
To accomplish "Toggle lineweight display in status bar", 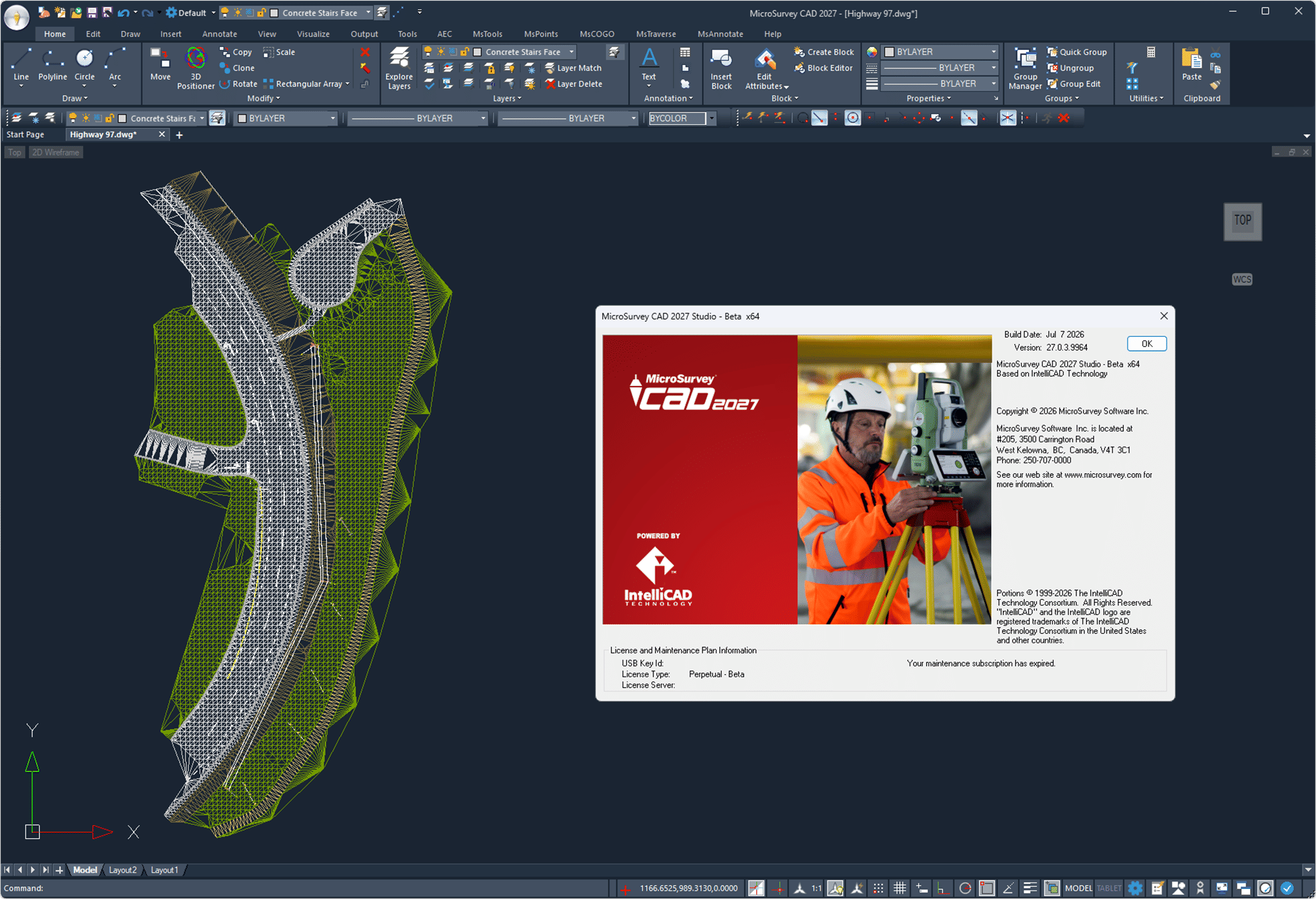I will pos(1030,888).
